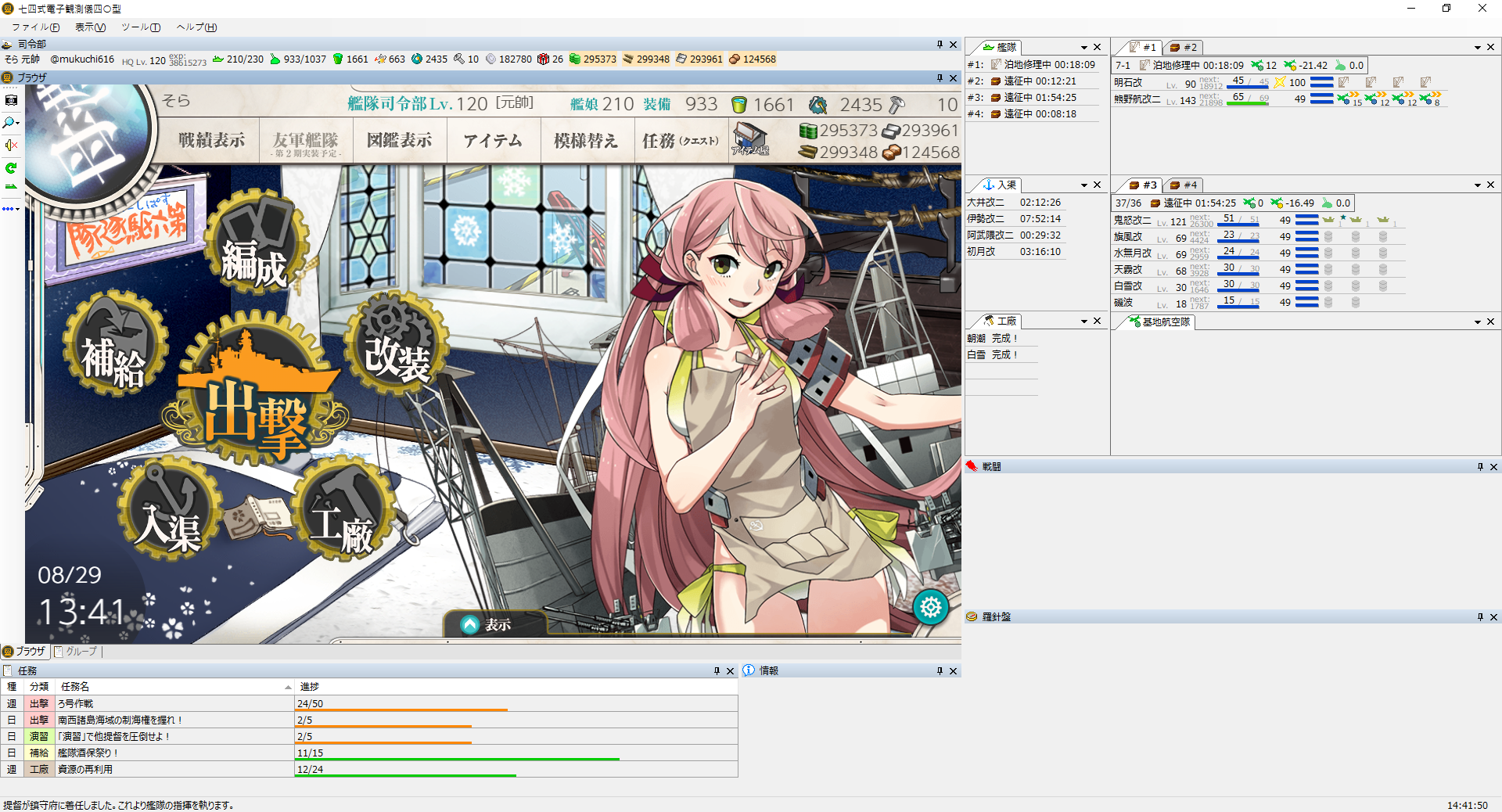Select the ブラウザ bottom tab
The height and width of the screenshot is (812, 1502).
coord(24,652)
